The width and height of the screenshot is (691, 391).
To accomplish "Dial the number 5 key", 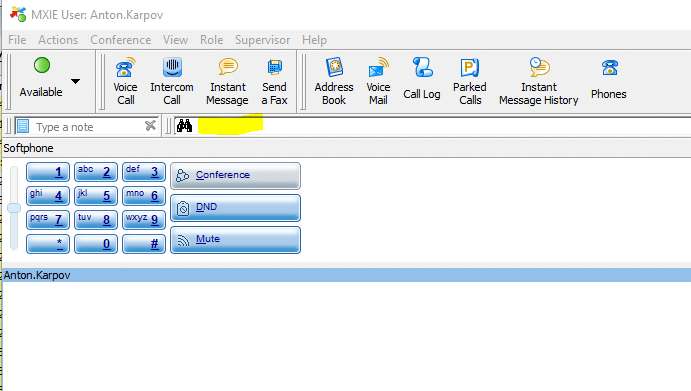I will coord(96,196).
